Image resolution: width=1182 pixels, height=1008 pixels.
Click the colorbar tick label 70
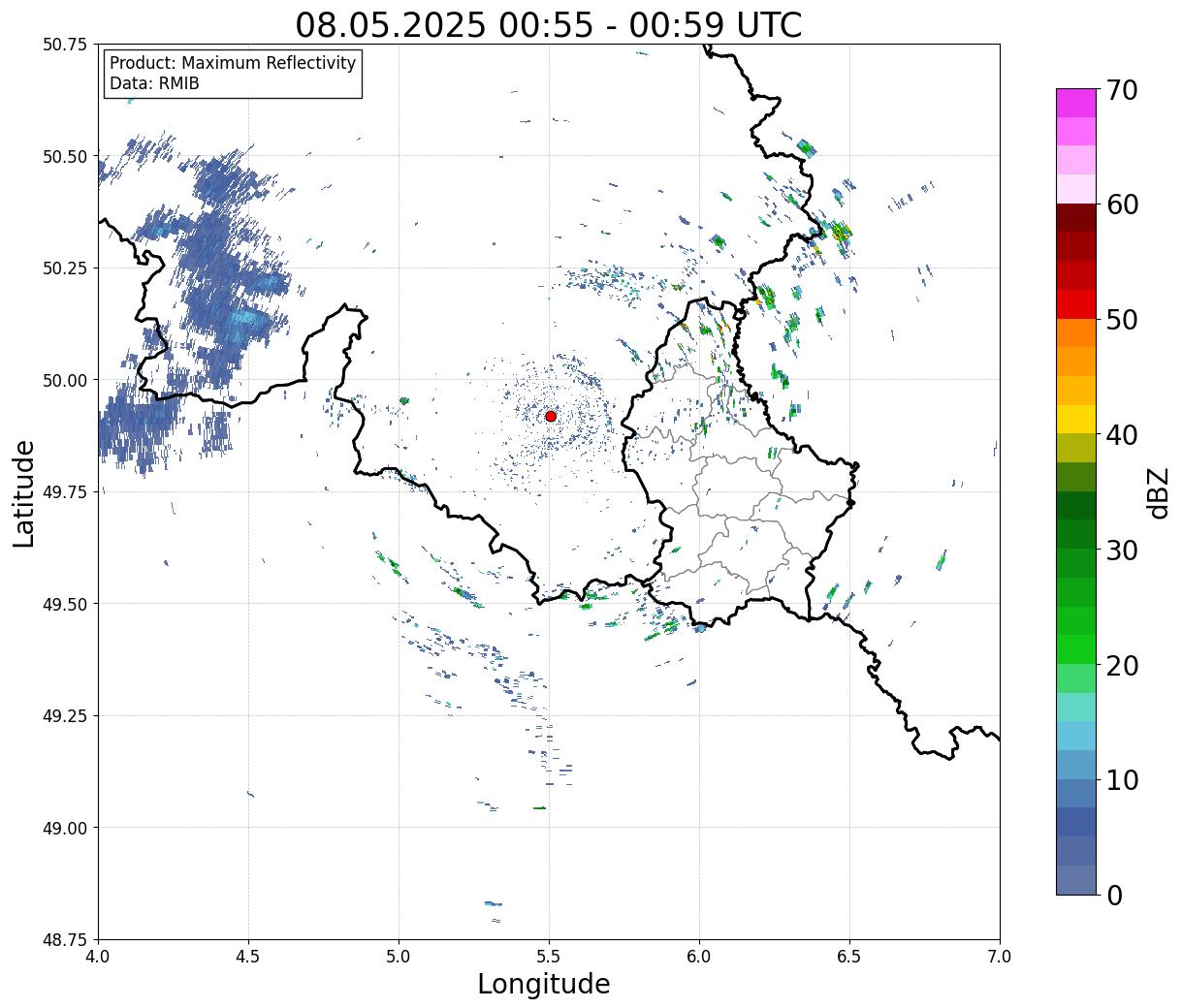(x=1121, y=90)
